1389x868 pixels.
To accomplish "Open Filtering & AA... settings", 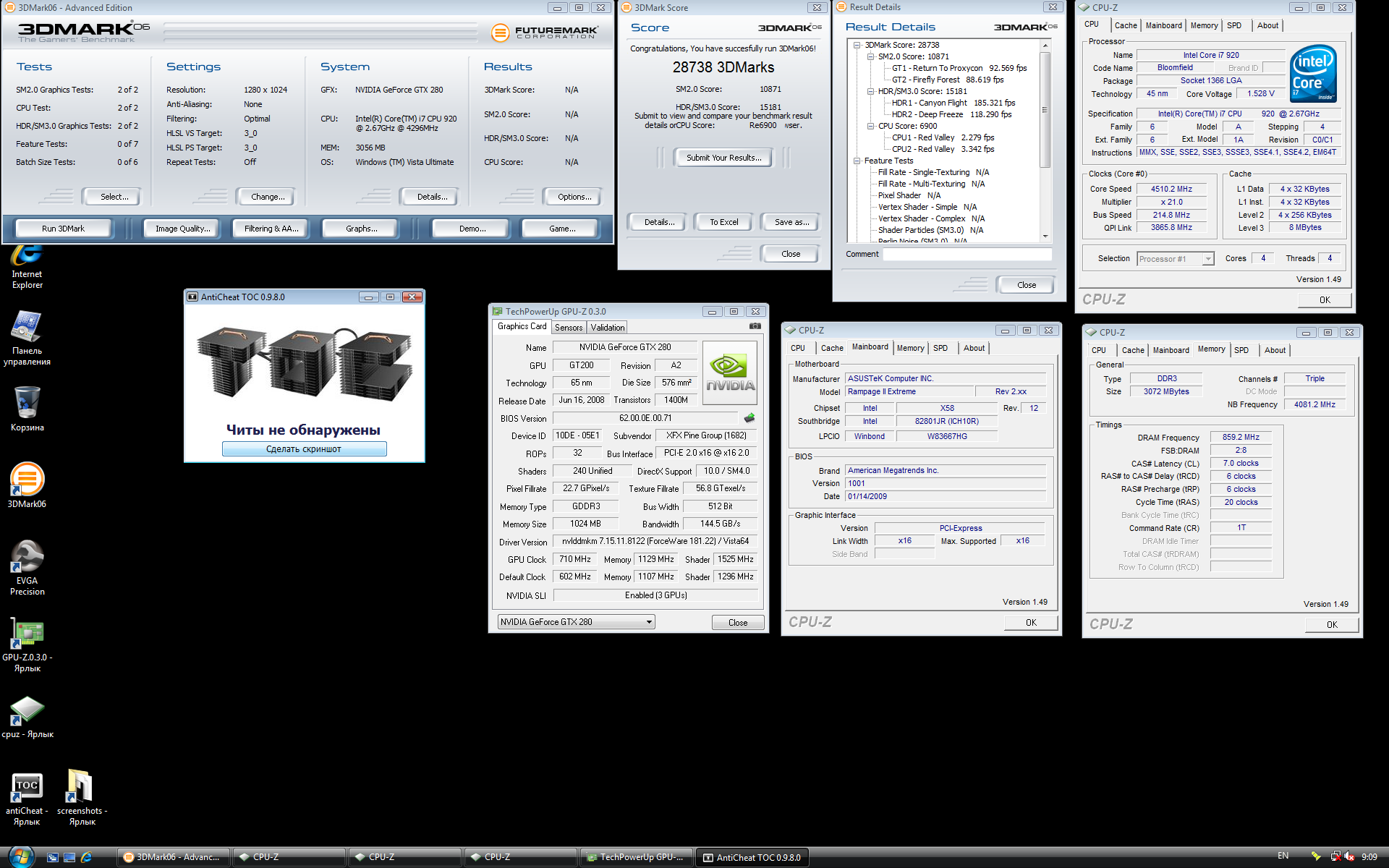I will coord(271,229).
